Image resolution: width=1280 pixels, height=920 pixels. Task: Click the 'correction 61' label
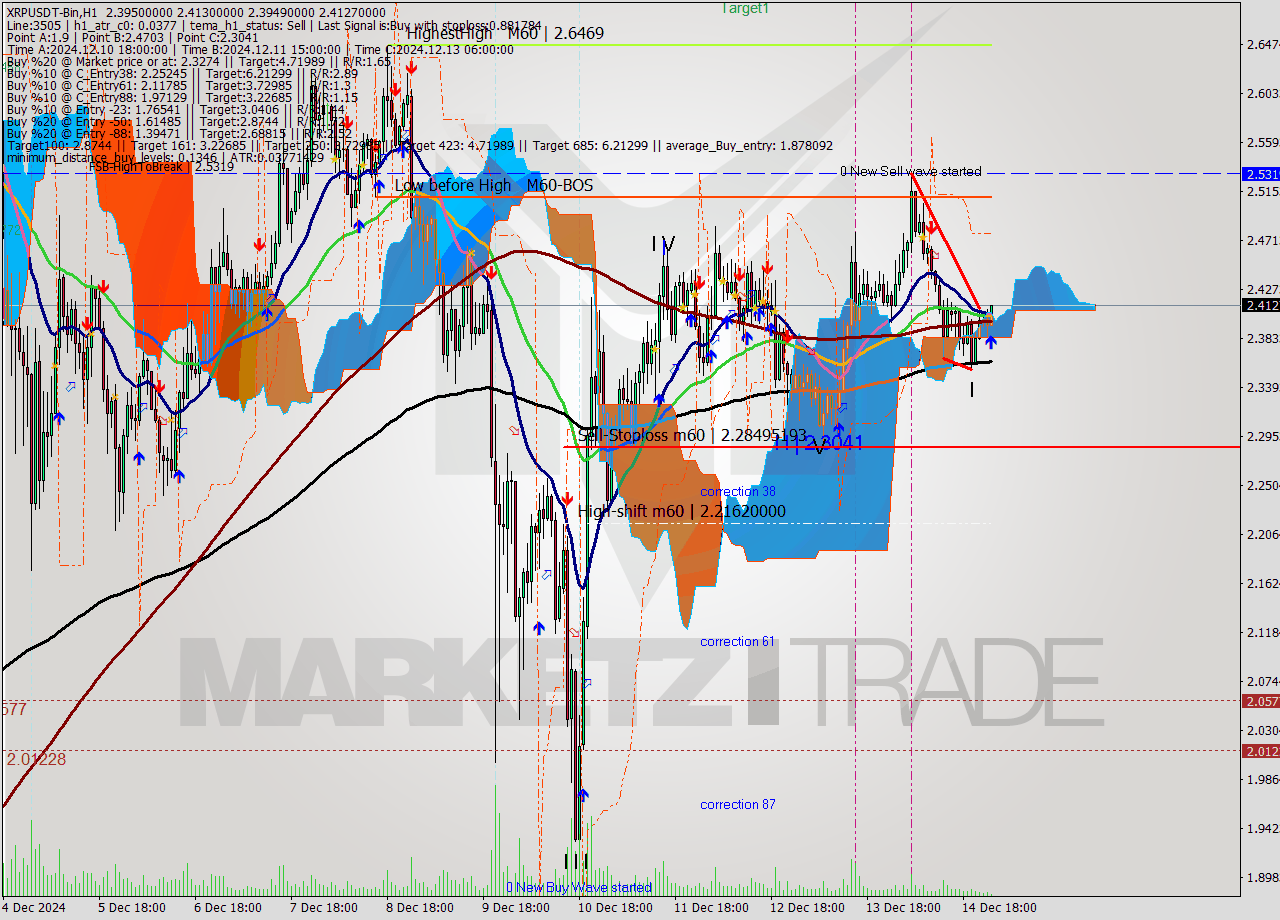[738, 642]
